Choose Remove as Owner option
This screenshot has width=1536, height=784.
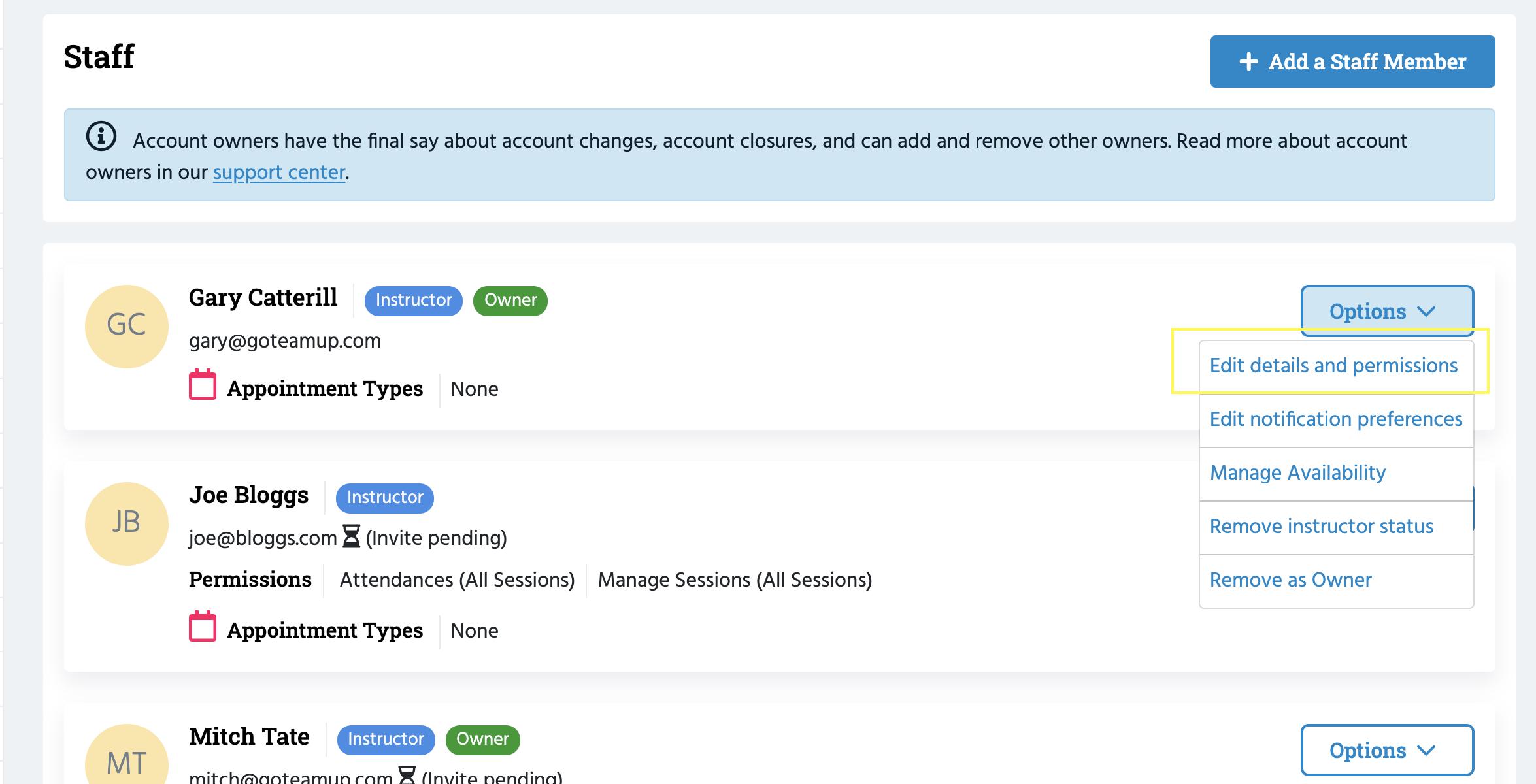click(x=1290, y=580)
